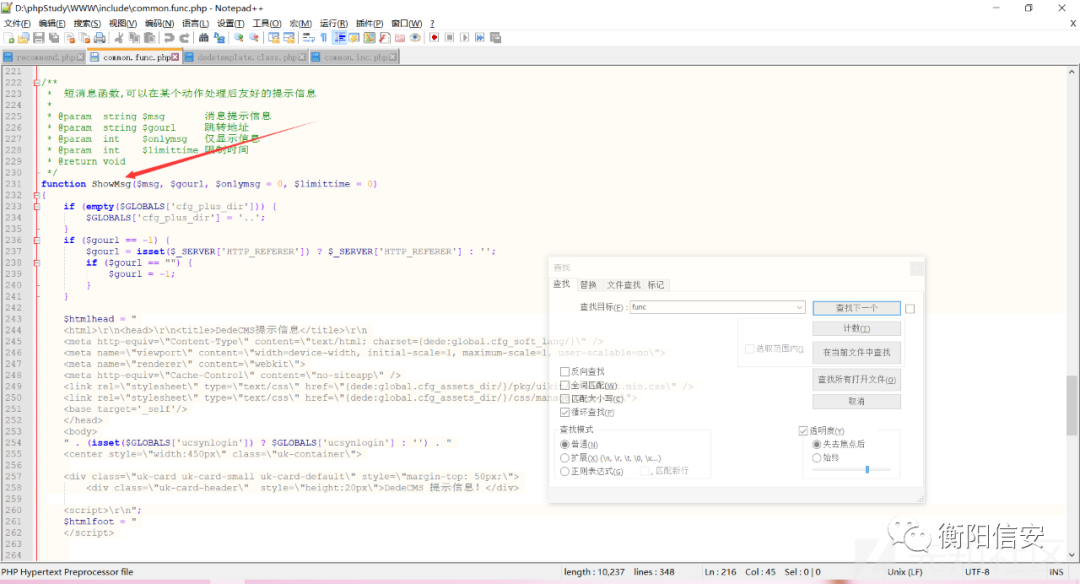Viewport: 1080px width, 584px height.
Task: Select 失去焦点后 transparency radio
Action: 817,444
